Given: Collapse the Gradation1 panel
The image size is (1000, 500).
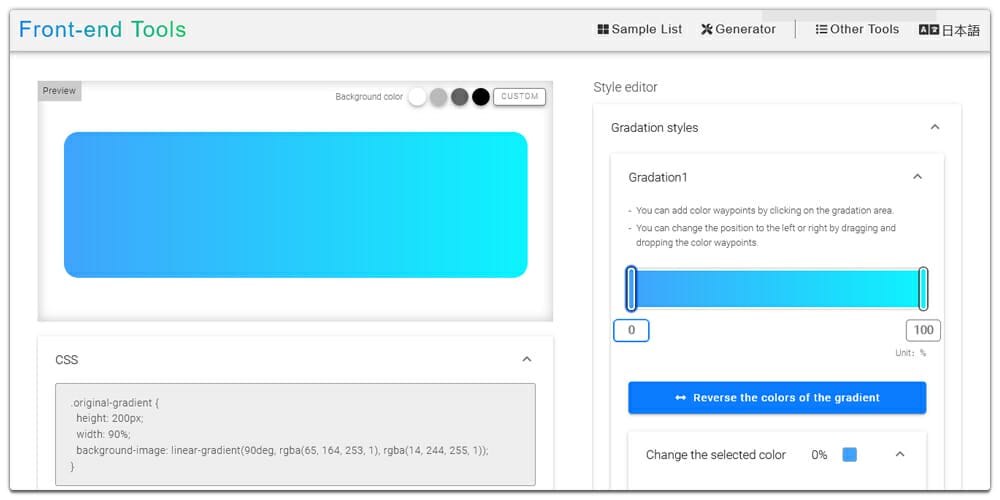Looking at the screenshot, I should [x=918, y=177].
